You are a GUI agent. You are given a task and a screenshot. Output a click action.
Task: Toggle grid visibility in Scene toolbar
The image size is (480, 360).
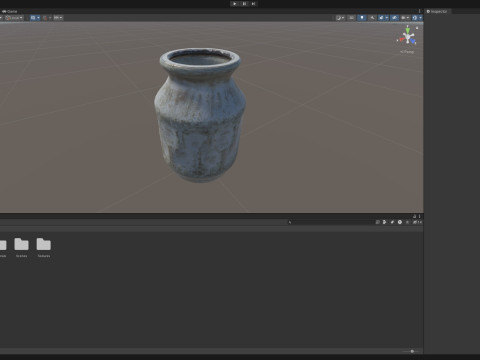point(33,18)
